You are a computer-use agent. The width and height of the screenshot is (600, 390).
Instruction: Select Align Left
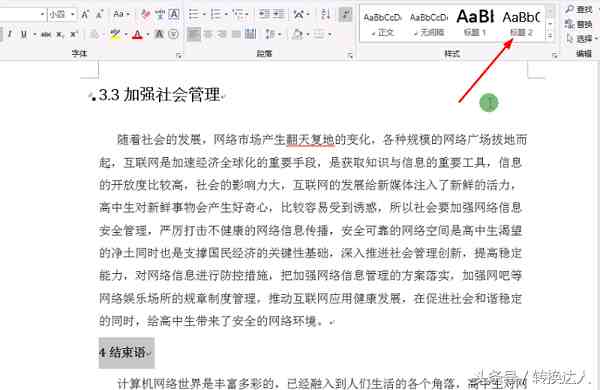(194, 34)
